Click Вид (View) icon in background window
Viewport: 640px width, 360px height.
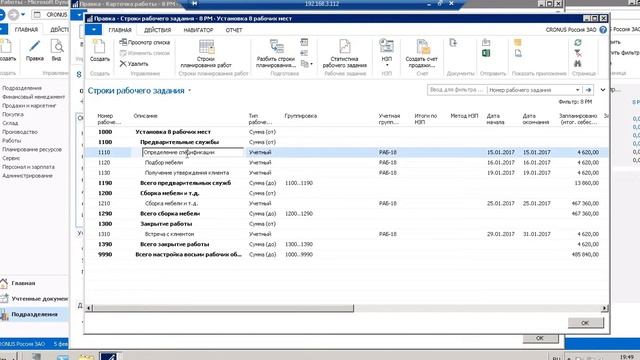(57, 51)
